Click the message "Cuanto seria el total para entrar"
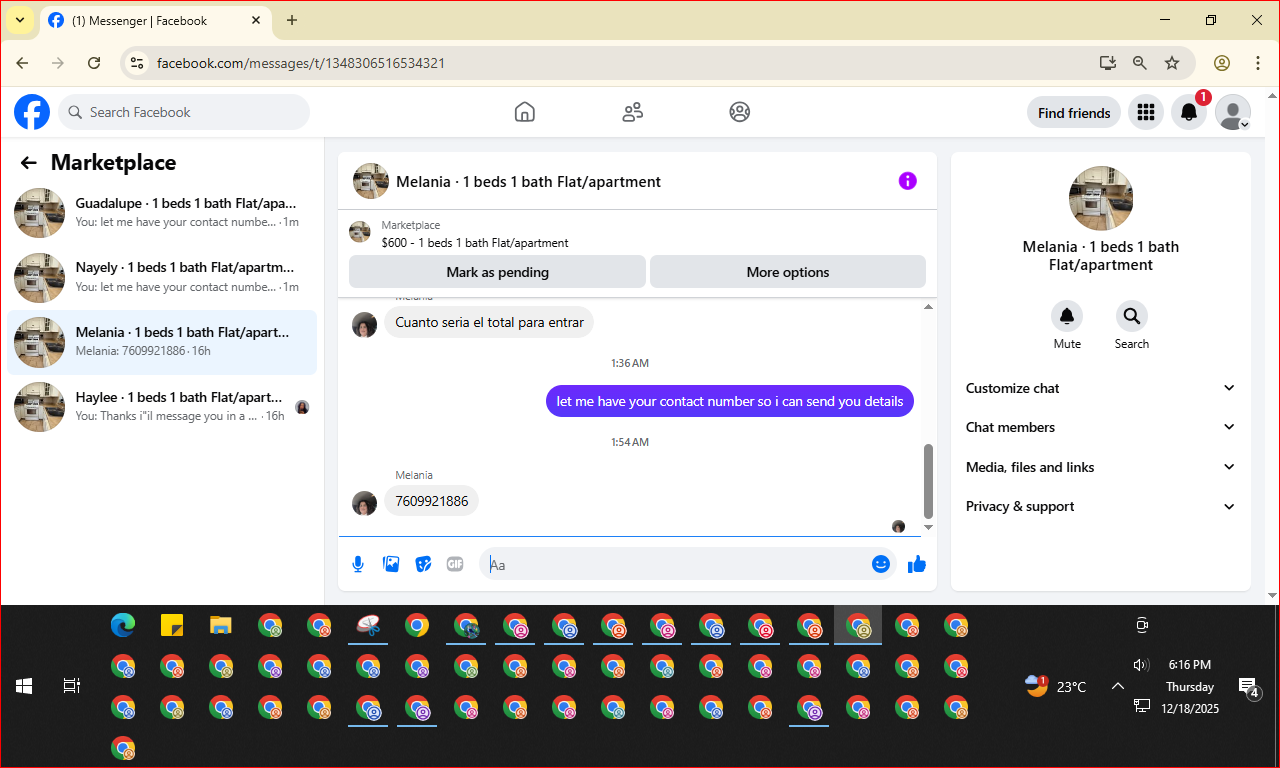The image size is (1280, 768). pos(489,322)
